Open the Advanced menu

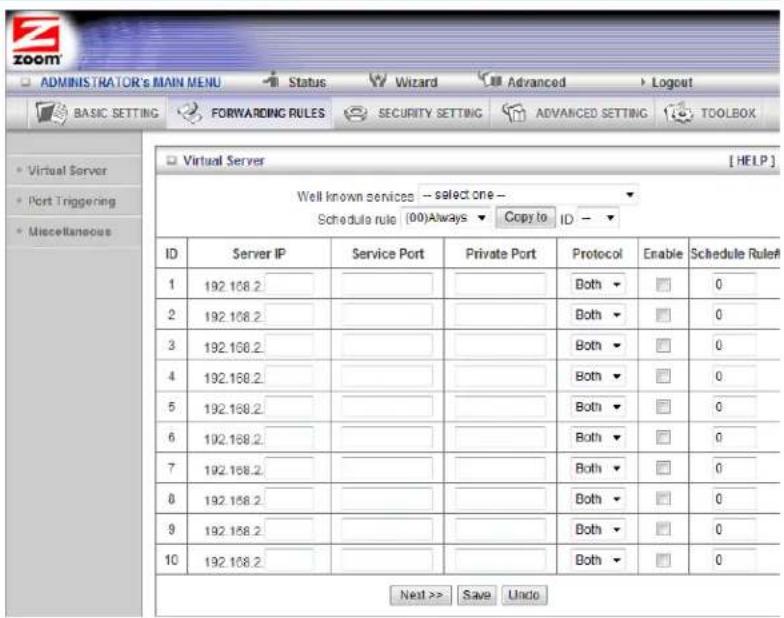tap(536, 82)
